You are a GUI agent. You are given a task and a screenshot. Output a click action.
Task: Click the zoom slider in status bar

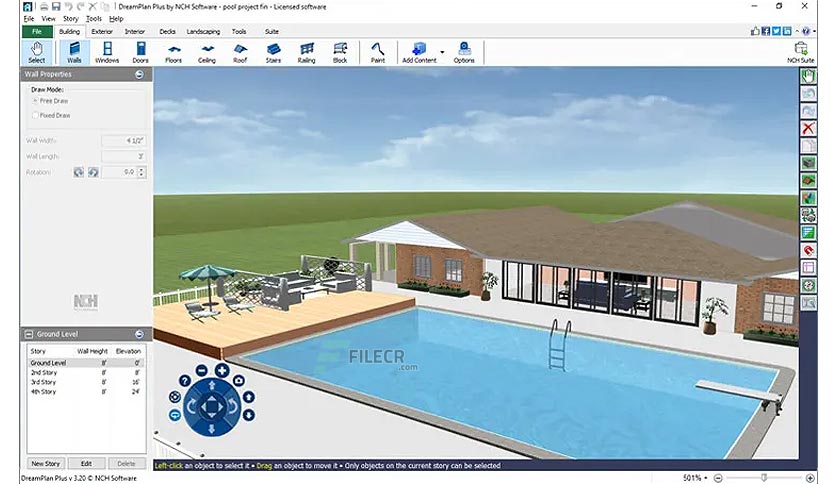(x=763, y=478)
